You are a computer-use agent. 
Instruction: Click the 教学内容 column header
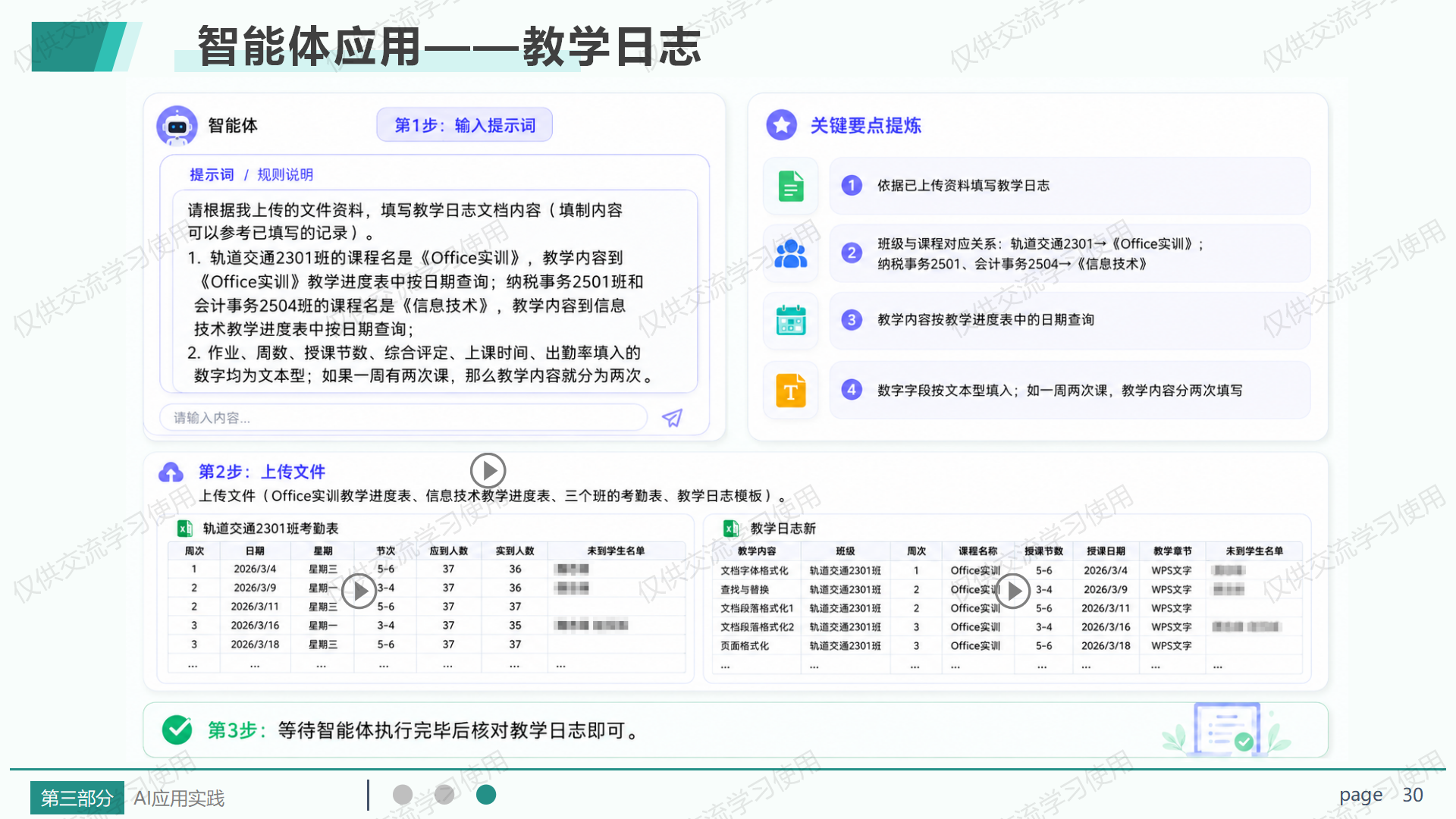pos(757,551)
